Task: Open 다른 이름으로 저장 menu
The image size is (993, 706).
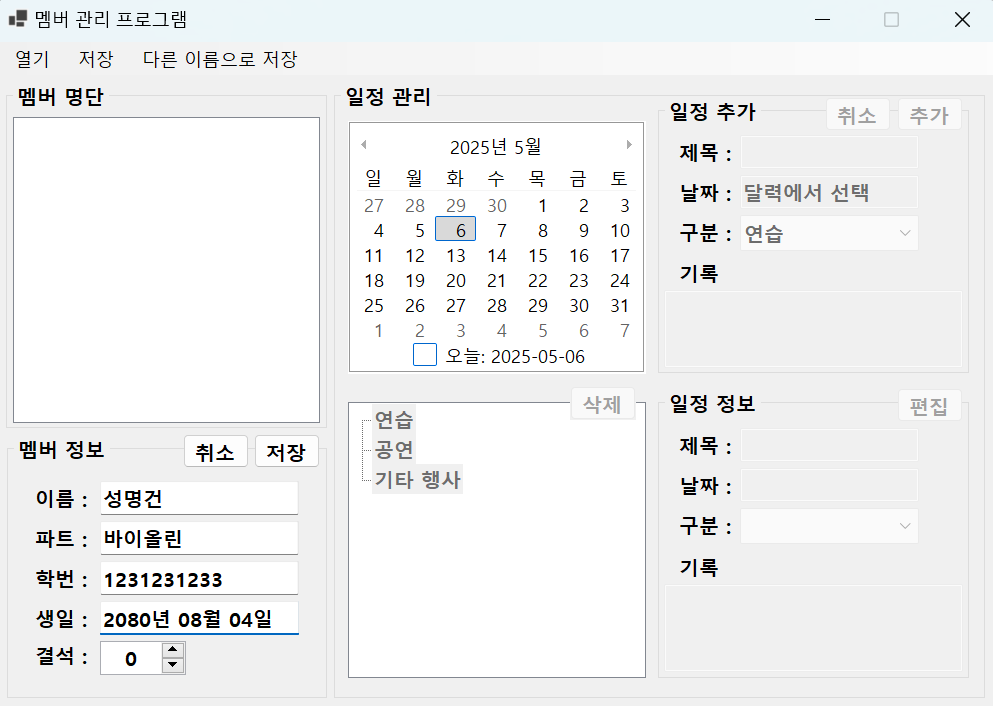Action: 220,59
